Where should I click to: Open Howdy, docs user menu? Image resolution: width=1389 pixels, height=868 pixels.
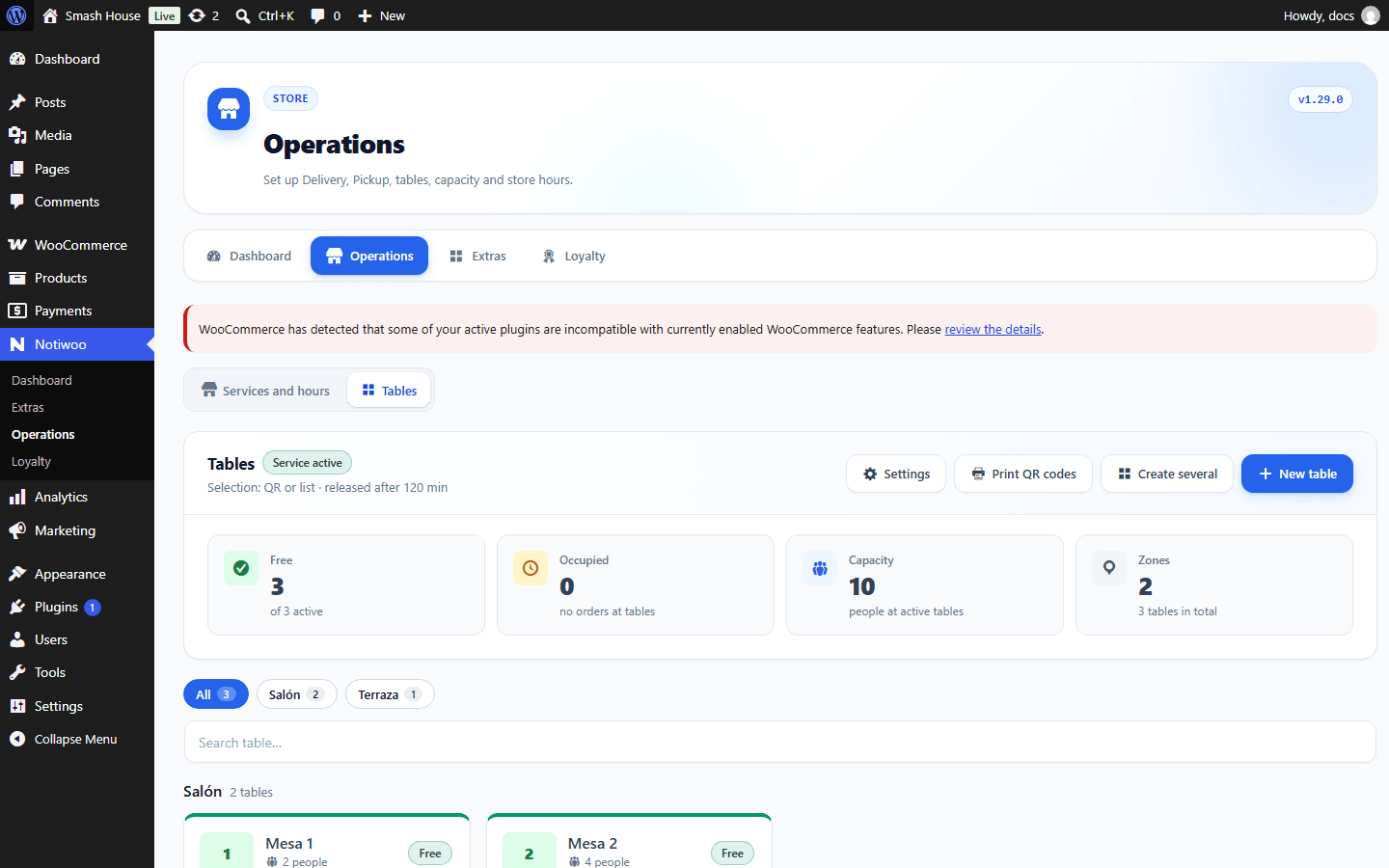pos(1331,15)
